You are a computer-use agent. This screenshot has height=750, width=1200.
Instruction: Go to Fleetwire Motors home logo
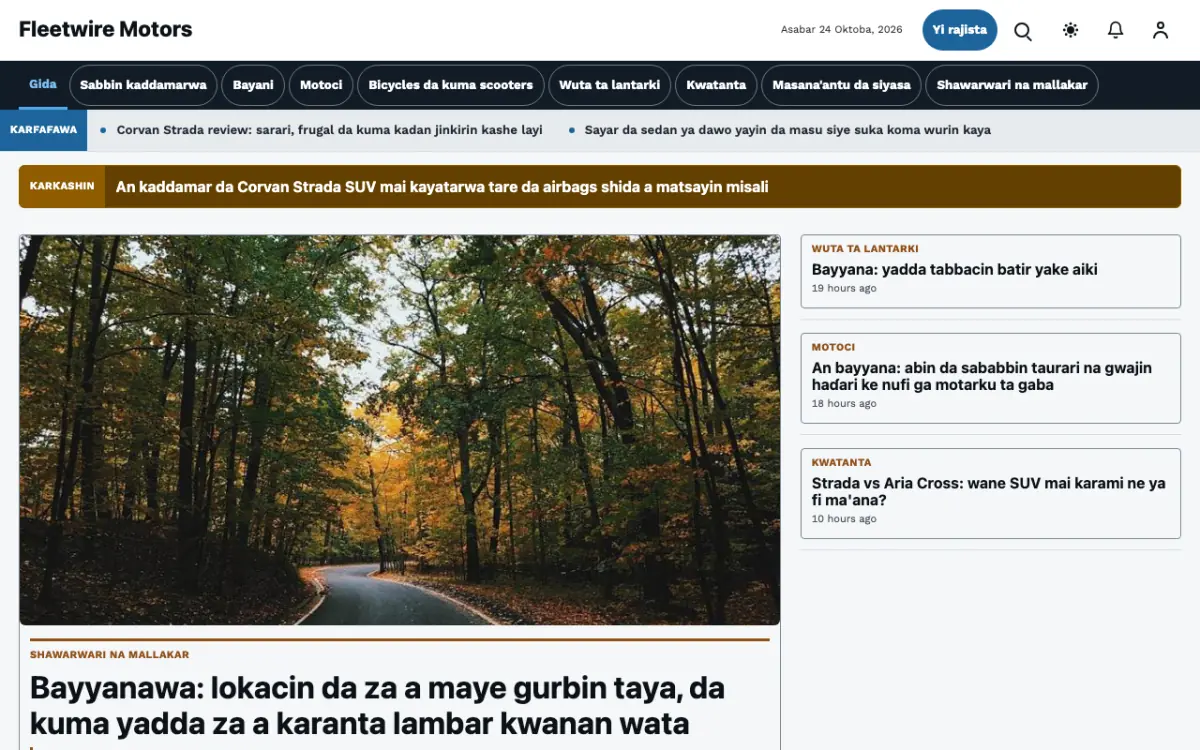click(x=105, y=30)
